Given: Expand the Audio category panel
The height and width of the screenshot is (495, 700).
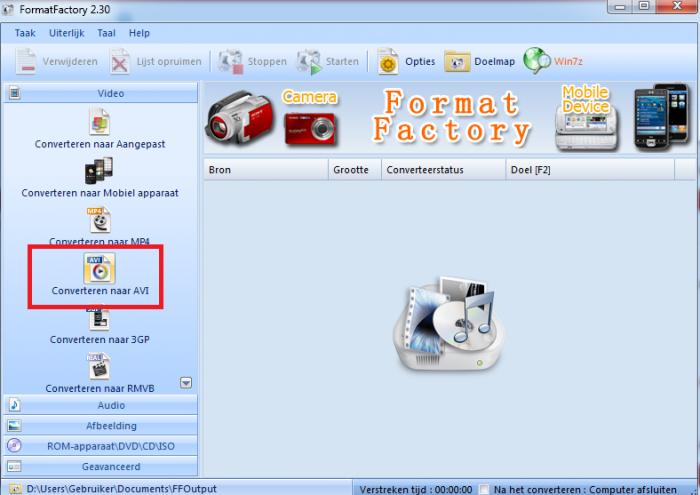Looking at the screenshot, I should point(100,405).
